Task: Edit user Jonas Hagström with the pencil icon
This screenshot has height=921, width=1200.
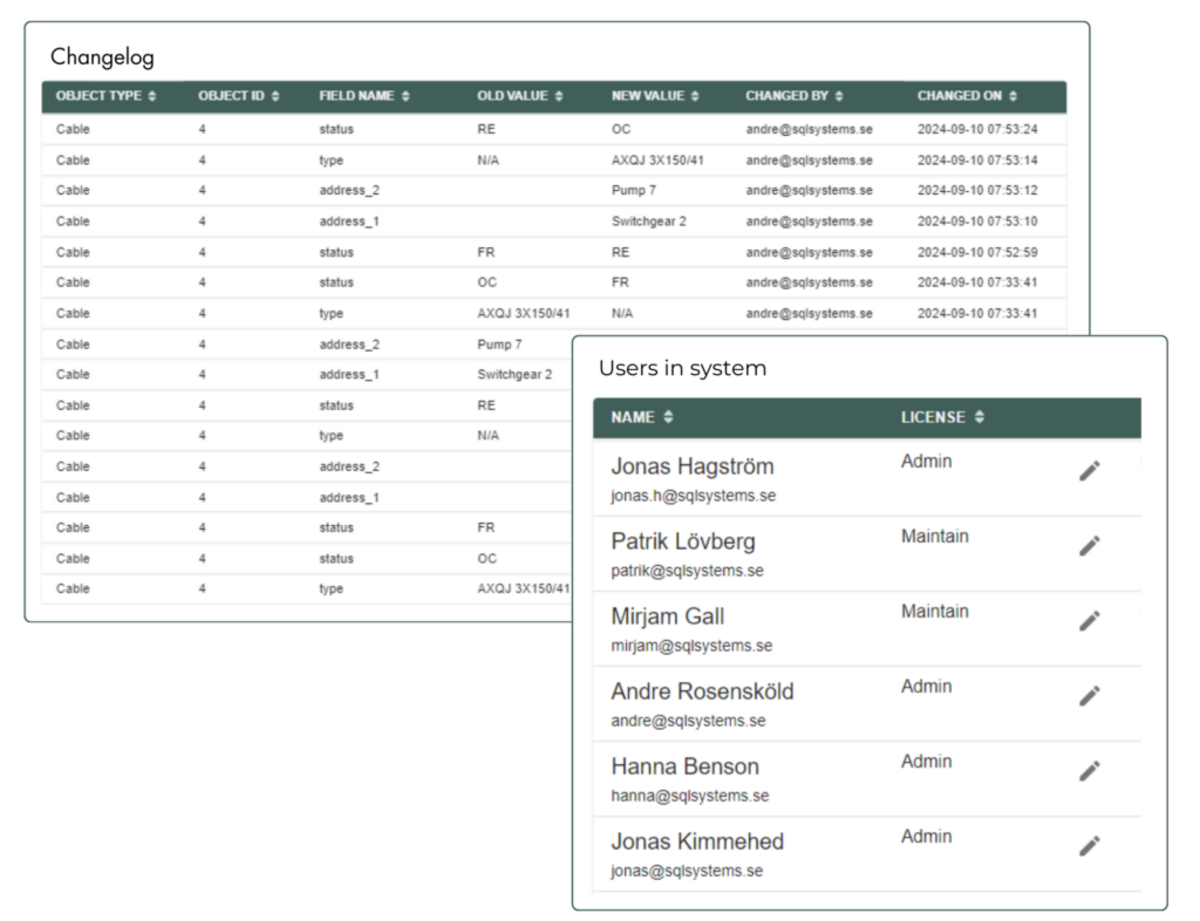Action: pos(1089,471)
